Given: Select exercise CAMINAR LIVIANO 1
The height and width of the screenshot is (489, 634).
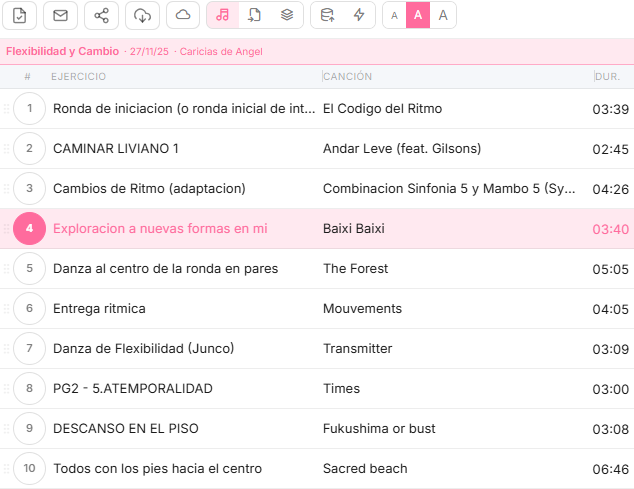Looking at the screenshot, I should [116, 148].
